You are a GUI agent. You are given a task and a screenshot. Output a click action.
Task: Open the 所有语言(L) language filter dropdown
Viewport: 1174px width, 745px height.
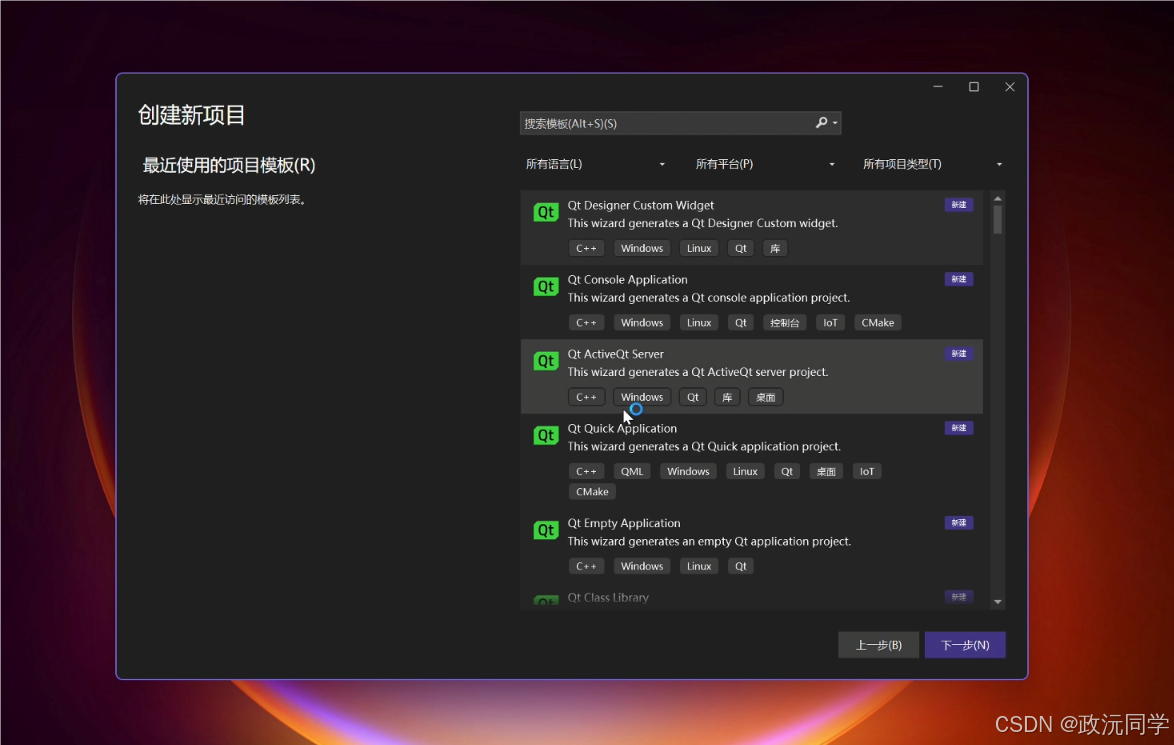point(595,164)
